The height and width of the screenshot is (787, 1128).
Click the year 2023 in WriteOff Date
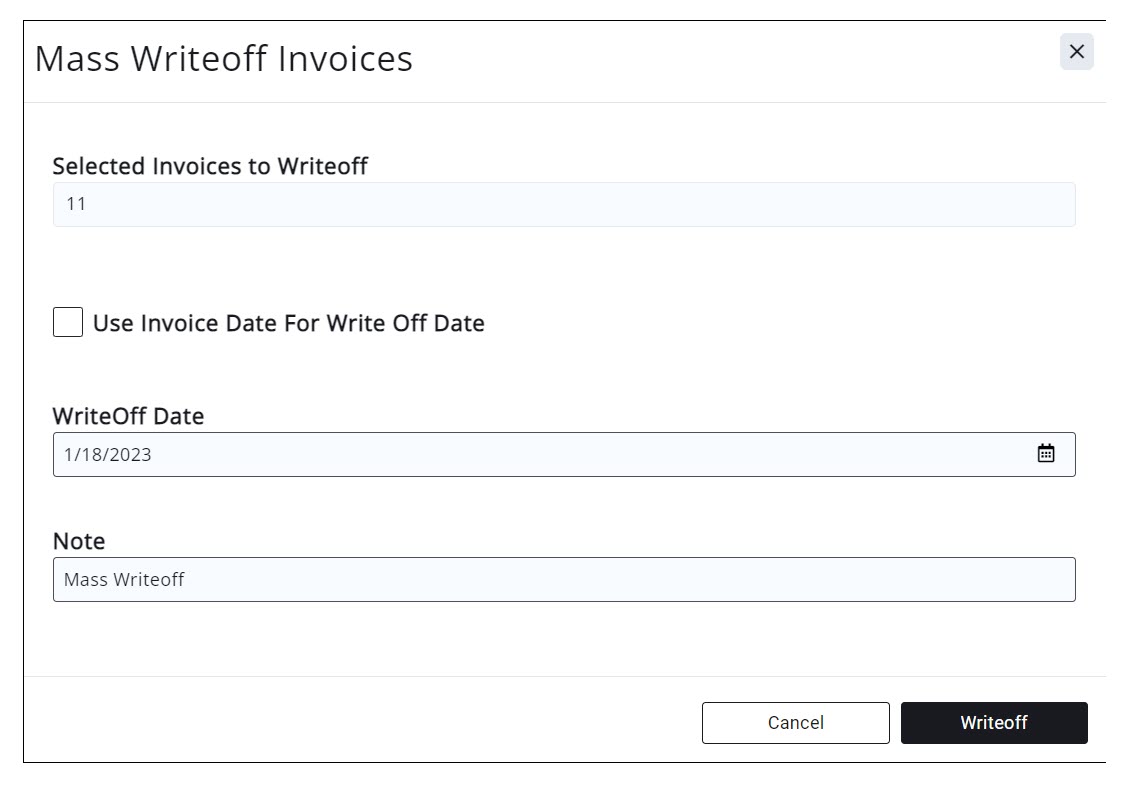(132, 455)
